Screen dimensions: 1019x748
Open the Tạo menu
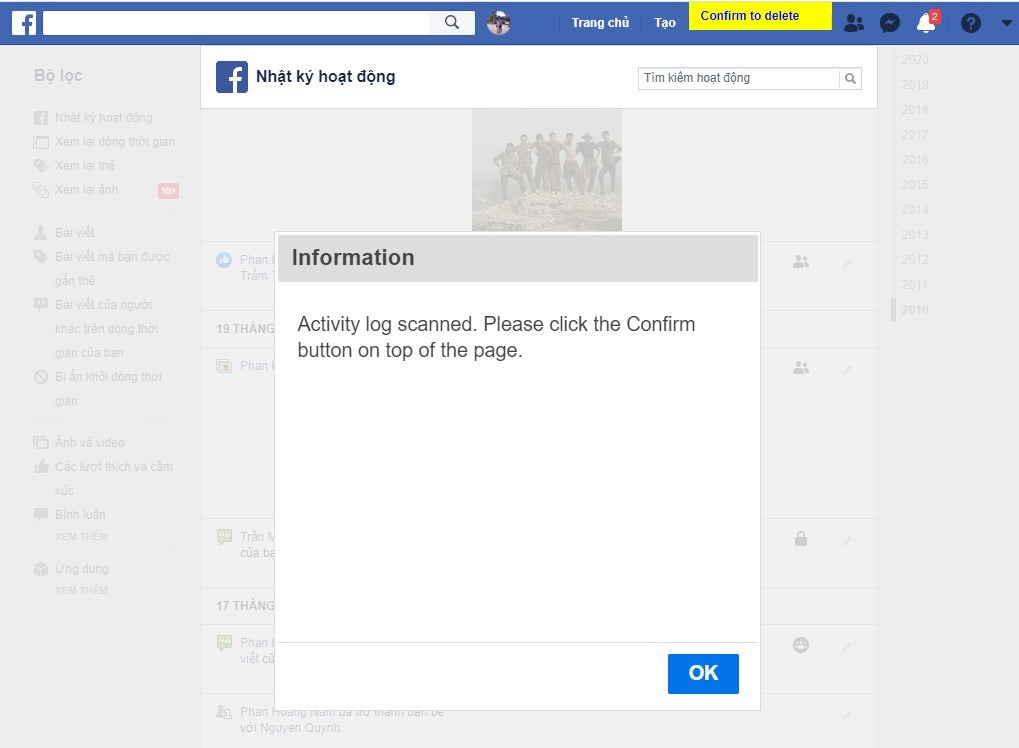tap(664, 23)
